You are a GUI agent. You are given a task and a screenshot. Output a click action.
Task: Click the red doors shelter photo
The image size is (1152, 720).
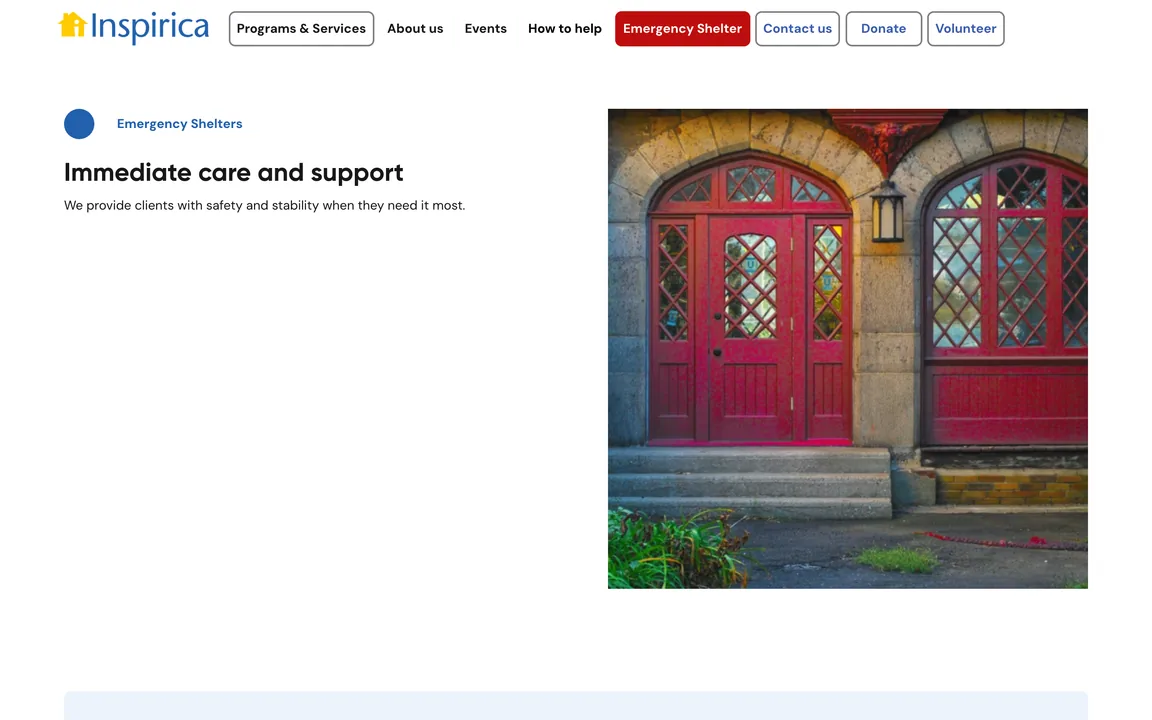coord(848,348)
